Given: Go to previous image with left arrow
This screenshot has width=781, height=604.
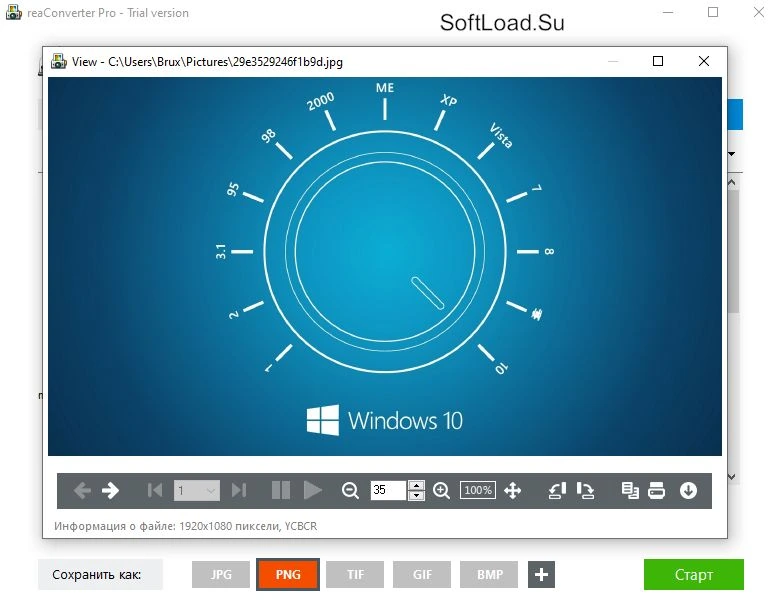Looking at the screenshot, I should click(x=82, y=491).
